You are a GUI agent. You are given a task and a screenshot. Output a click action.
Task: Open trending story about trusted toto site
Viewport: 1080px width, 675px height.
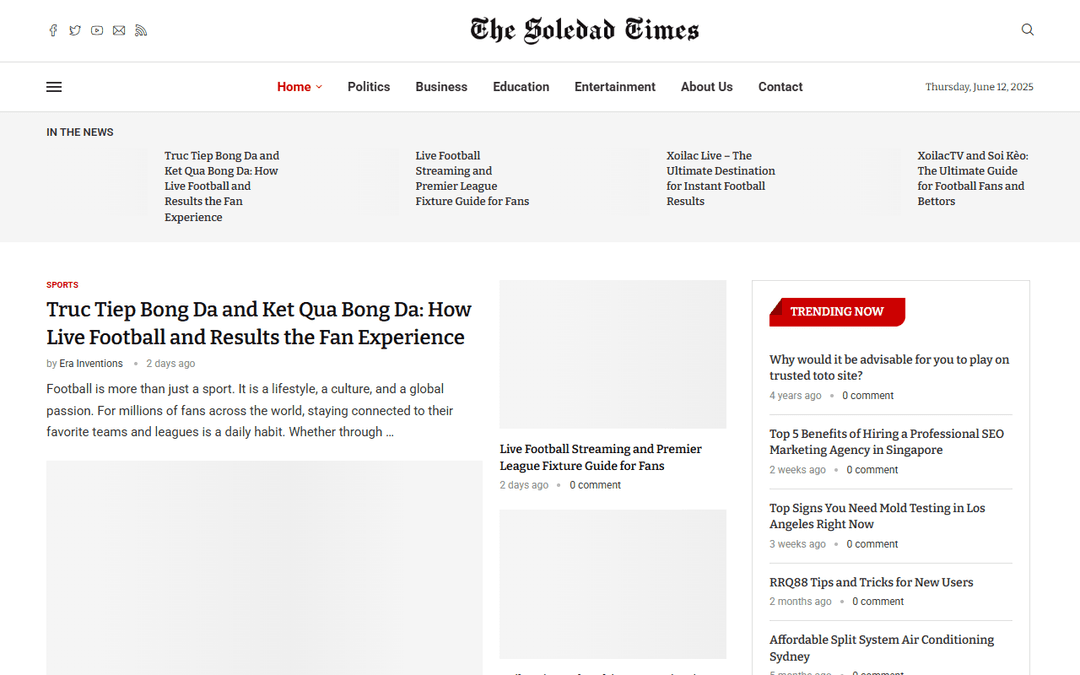pos(889,367)
